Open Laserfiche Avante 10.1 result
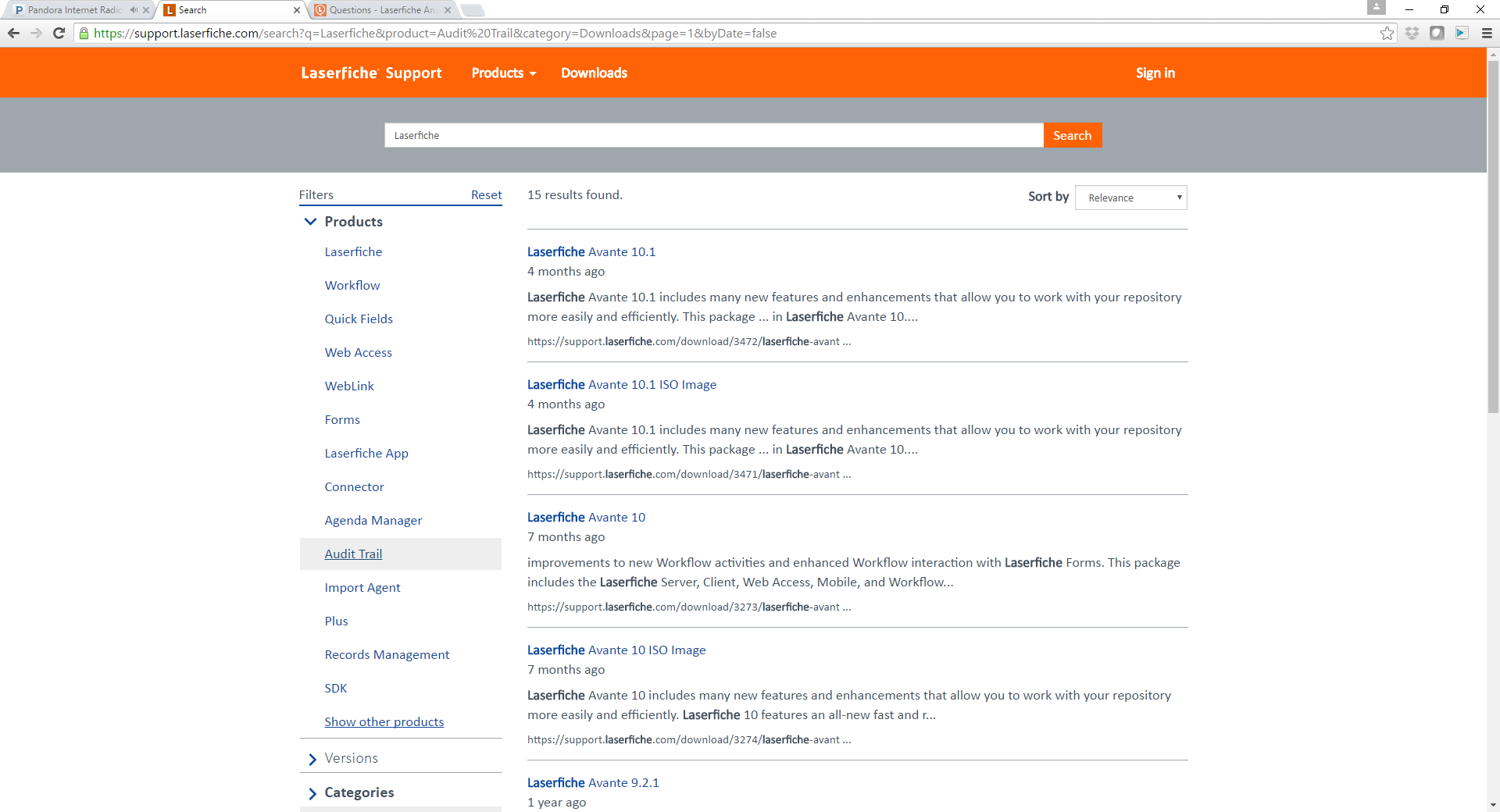Viewport: 1500px width, 812px height. [591, 251]
